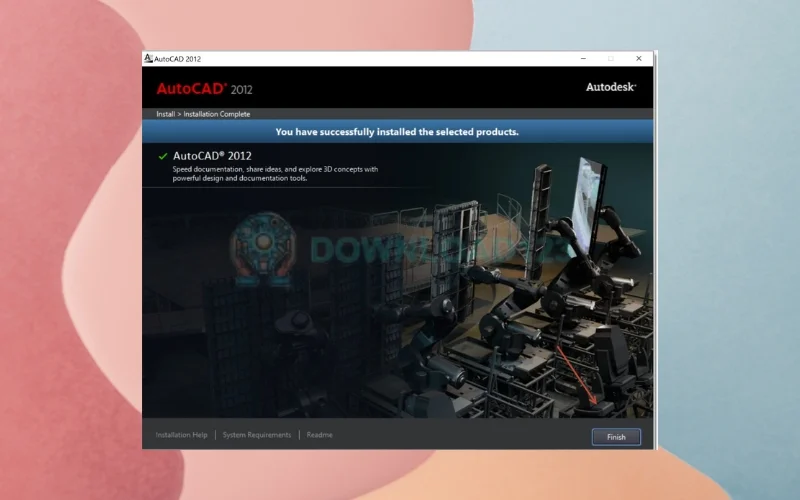Open the Readme link
The image size is (800, 500).
(x=319, y=435)
